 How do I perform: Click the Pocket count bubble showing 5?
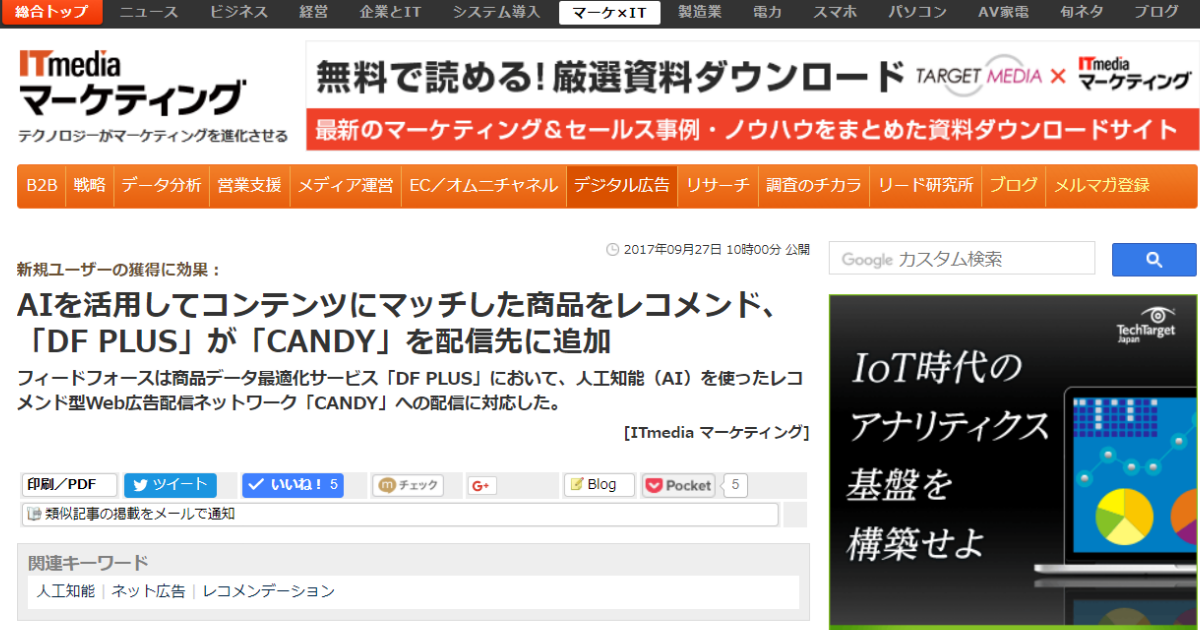[735, 485]
